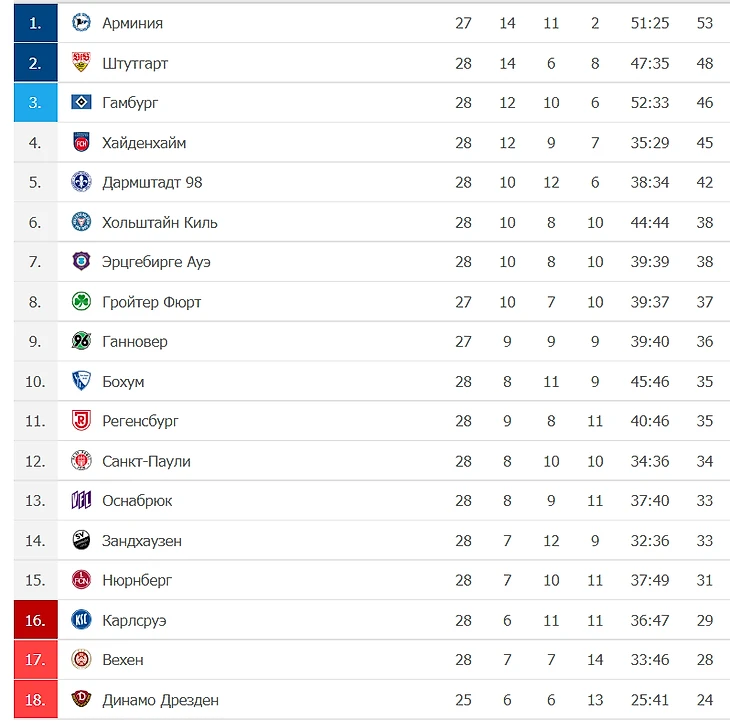Click the Osnabrück VfL logo icon
This screenshot has width=730, height=721.
pos(81,500)
